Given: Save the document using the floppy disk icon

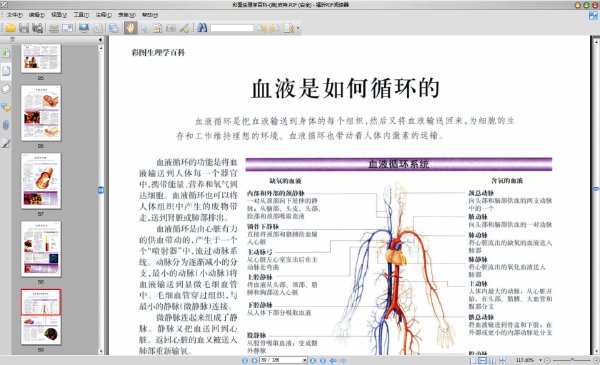Looking at the screenshot, I should (x=24, y=28).
